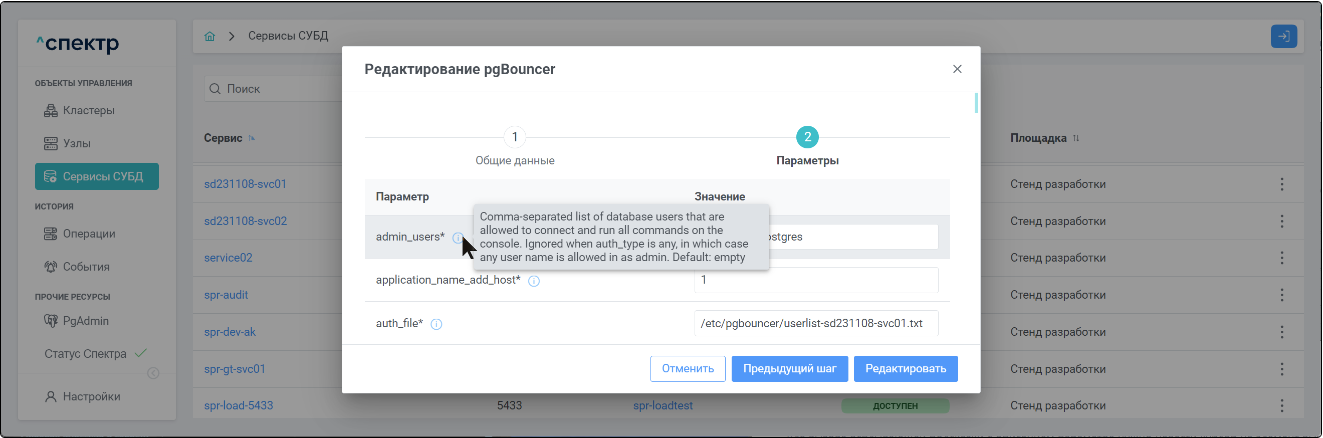Open actions menu for spr-gt-svc01 row
1323x438 pixels.
[1282, 369]
